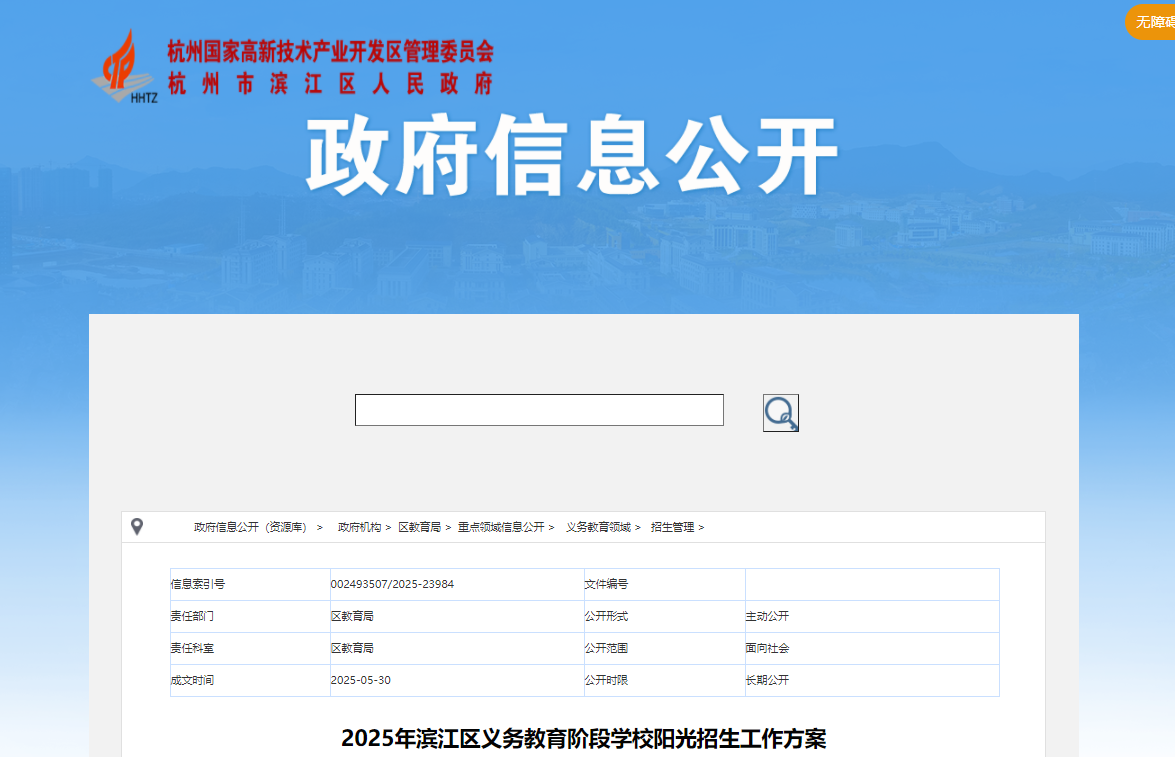Image resolution: width=1175 pixels, height=757 pixels.
Task: Click 招生管理 breadcrumb item
Action: pyautogui.click(x=672, y=527)
